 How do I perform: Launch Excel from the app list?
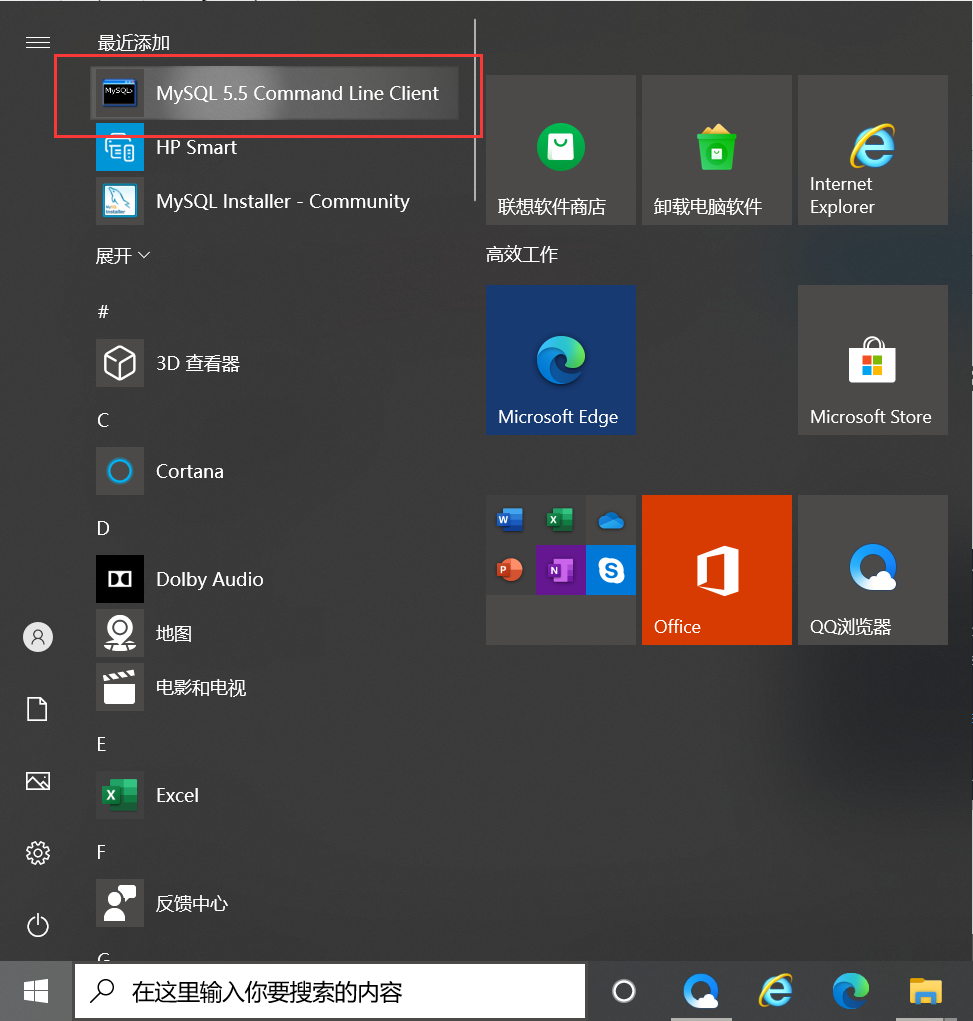coord(274,795)
